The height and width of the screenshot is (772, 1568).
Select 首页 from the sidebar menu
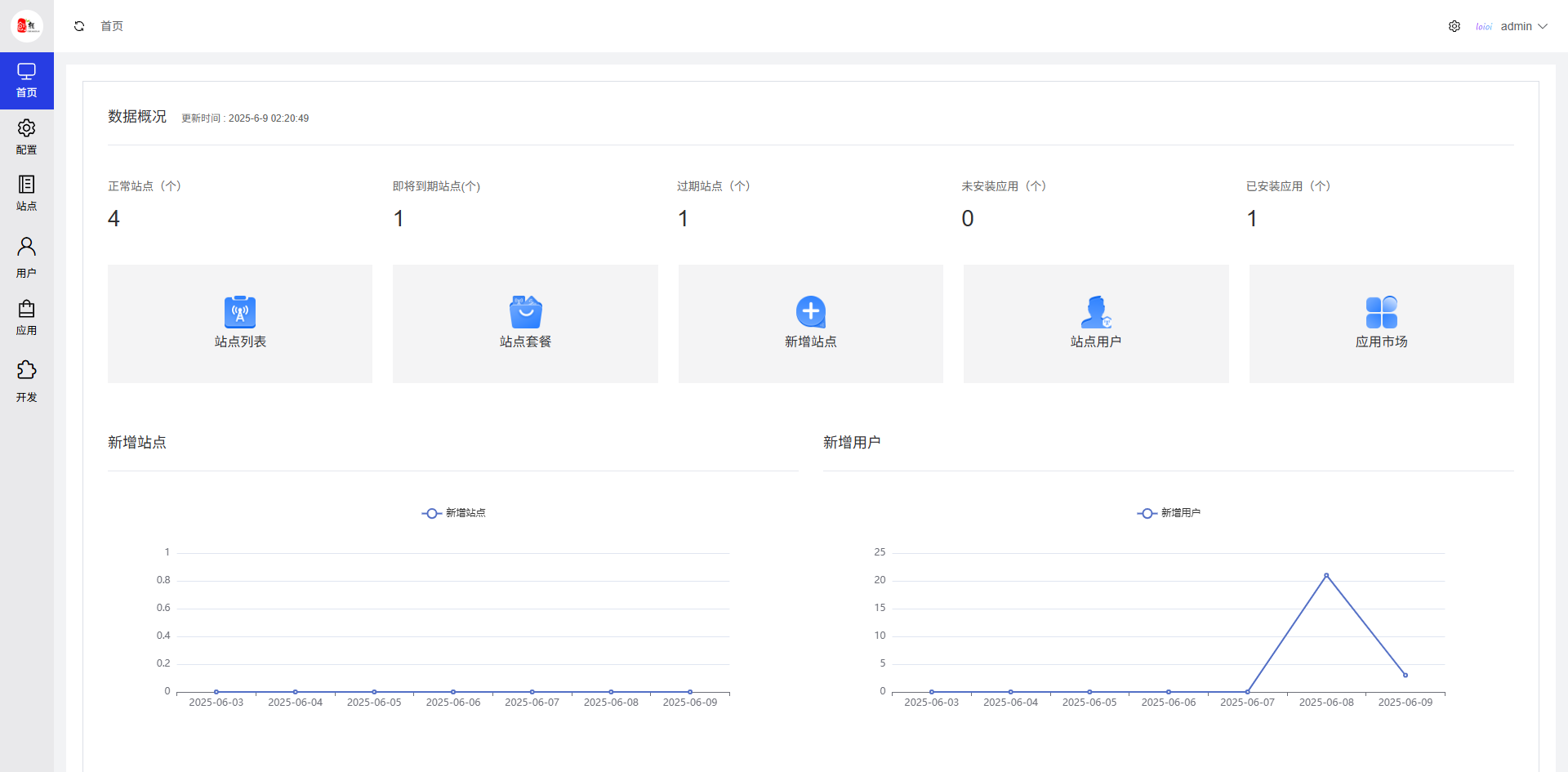tap(27, 81)
